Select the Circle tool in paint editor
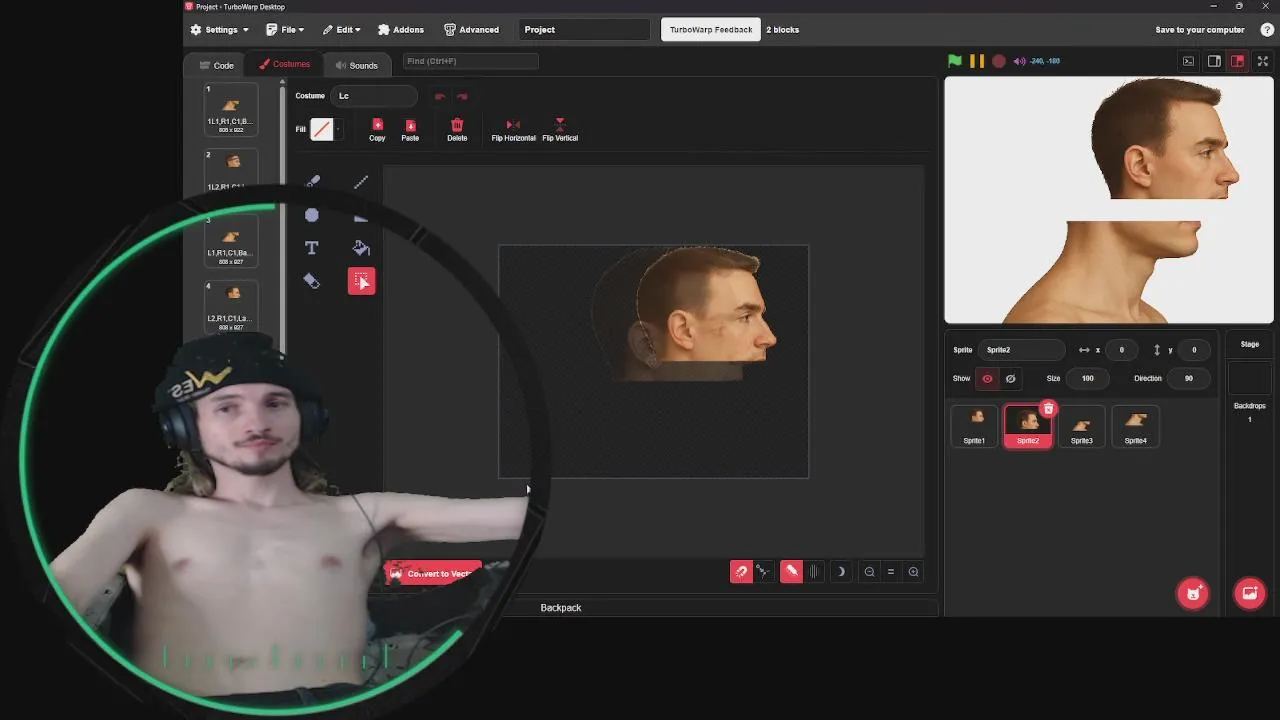 coord(312,215)
